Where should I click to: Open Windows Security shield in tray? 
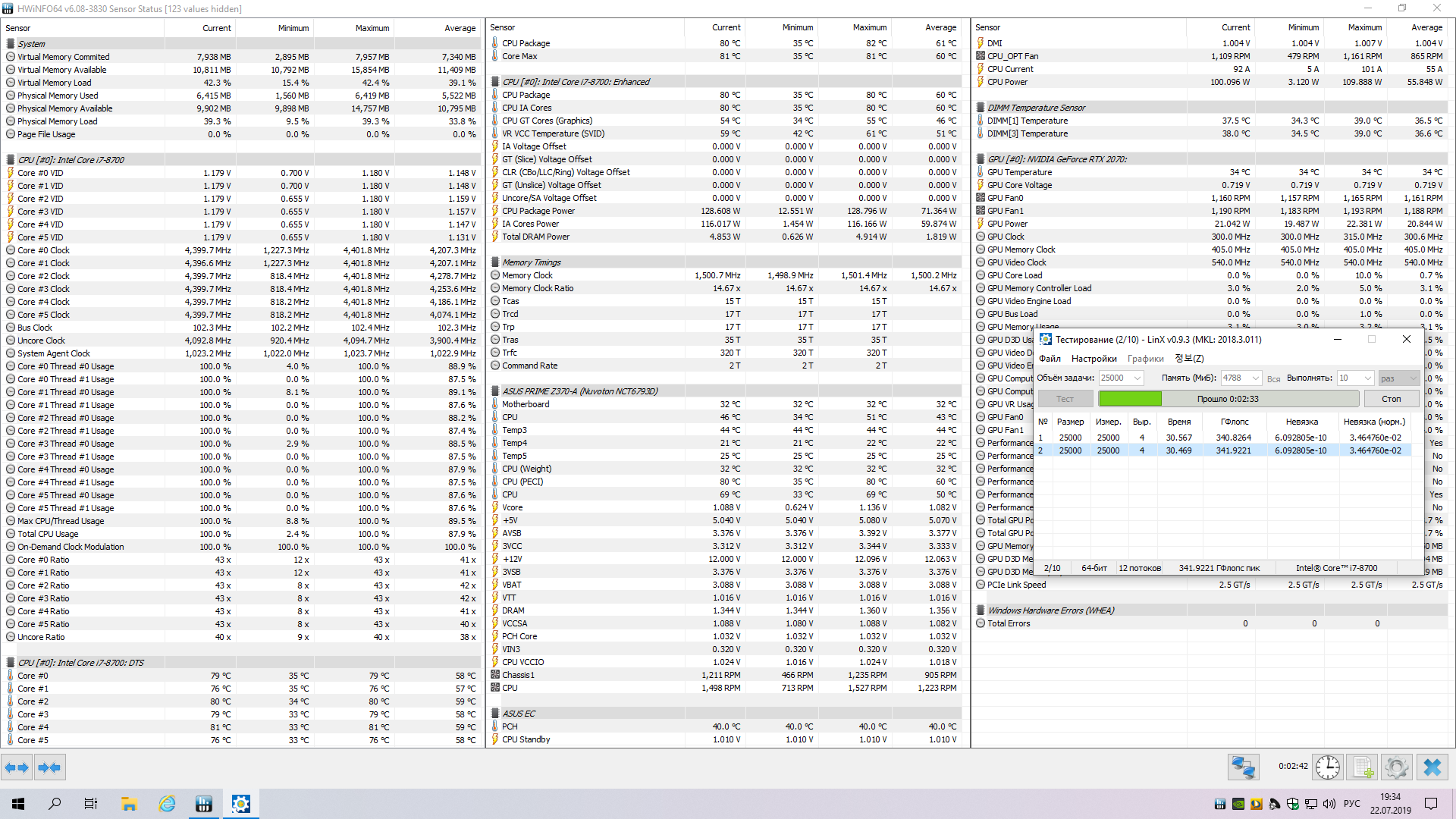[x=1293, y=804]
